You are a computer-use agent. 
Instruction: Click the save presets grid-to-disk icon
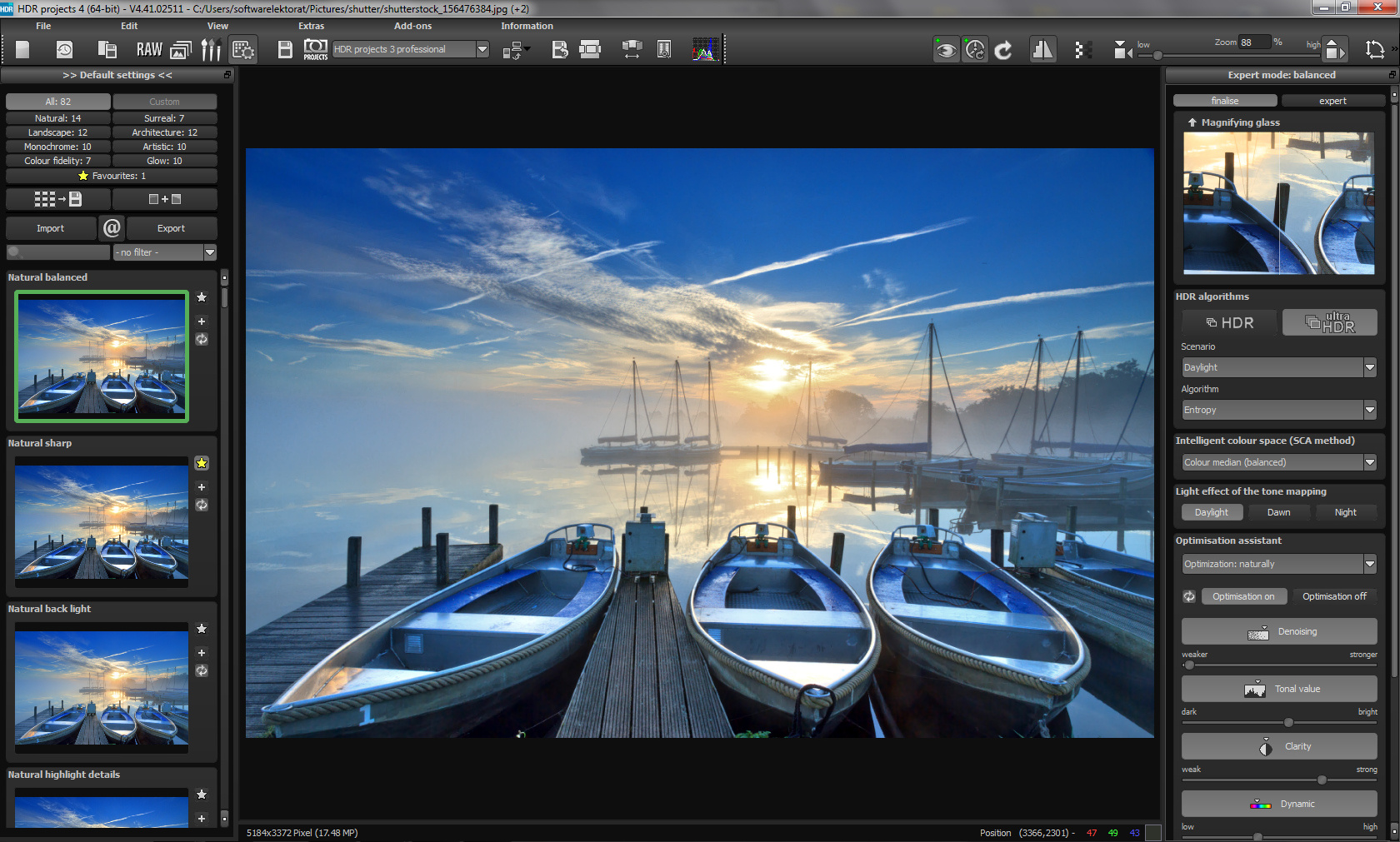click(x=57, y=199)
